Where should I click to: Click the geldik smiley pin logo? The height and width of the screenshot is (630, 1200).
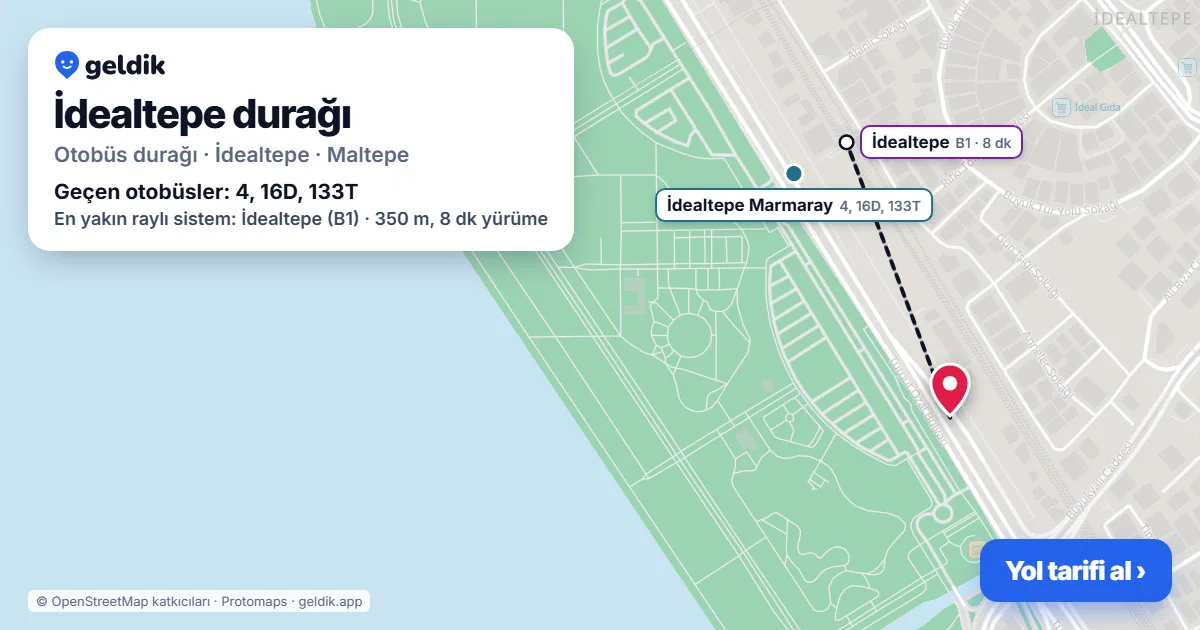tap(67, 66)
